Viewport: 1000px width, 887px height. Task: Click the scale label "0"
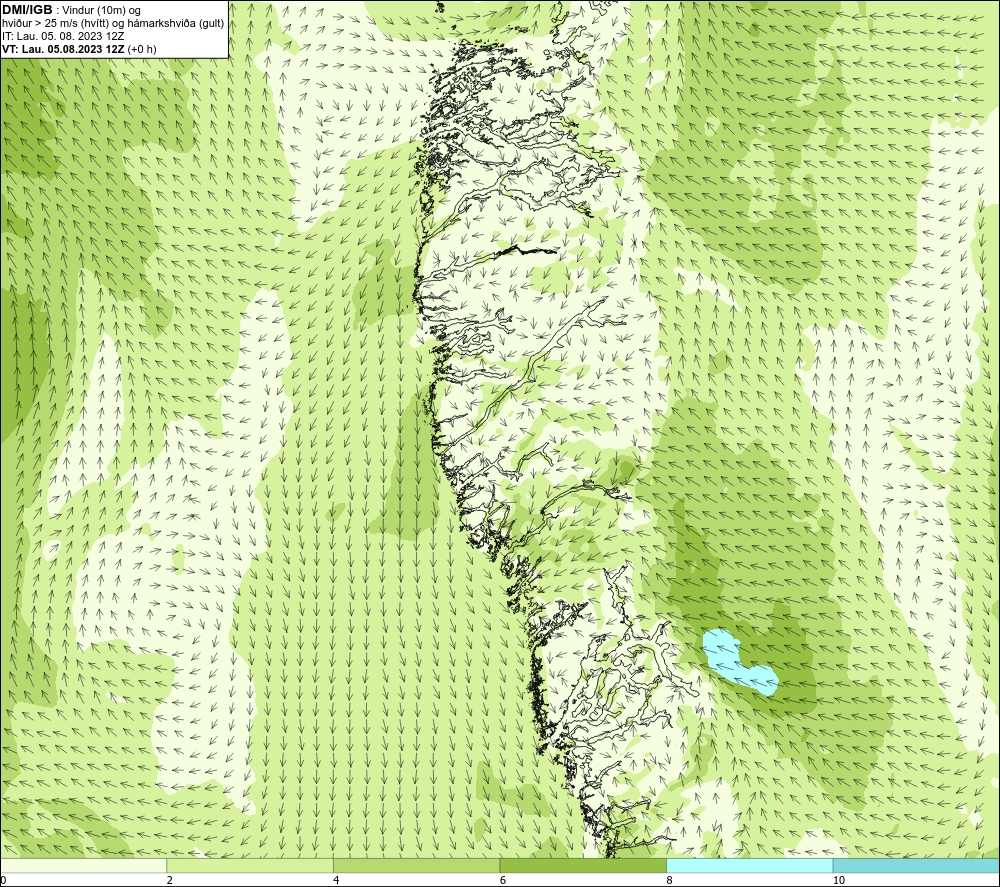[x=3, y=880]
